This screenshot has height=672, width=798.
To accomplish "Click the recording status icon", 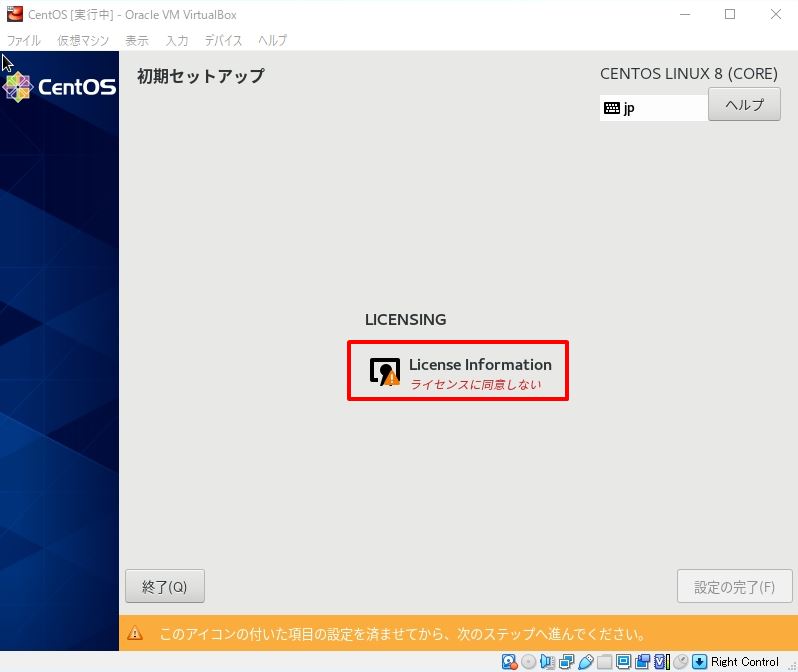I will [x=642, y=661].
